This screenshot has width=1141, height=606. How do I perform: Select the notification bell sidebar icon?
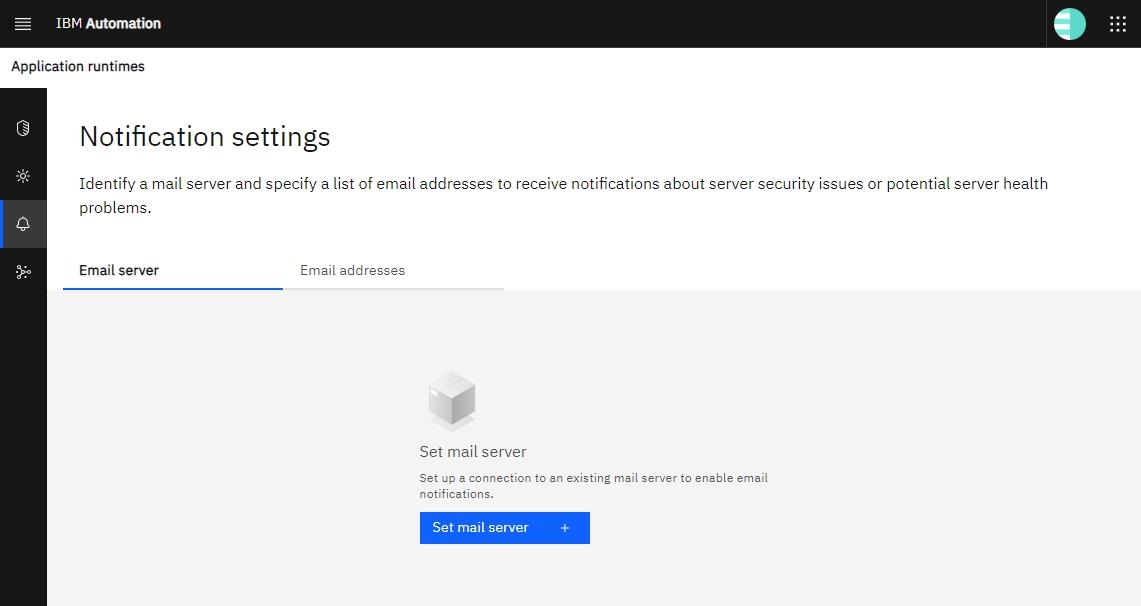coord(23,224)
